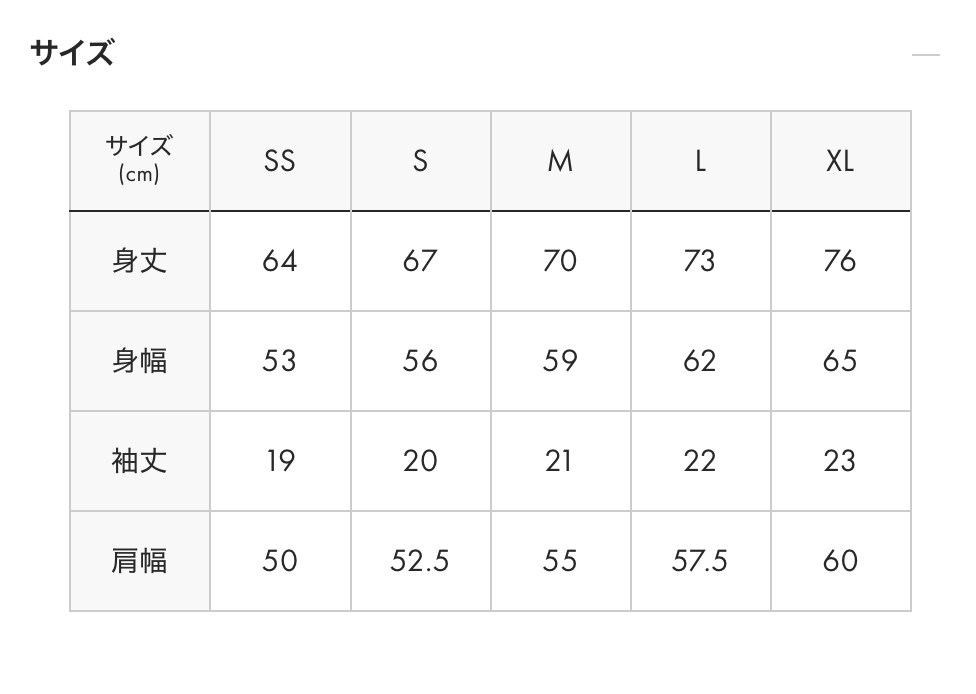The height and width of the screenshot is (694, 976).
Task: Select the 23 cell for XL 袖丈
Action: 840,461
